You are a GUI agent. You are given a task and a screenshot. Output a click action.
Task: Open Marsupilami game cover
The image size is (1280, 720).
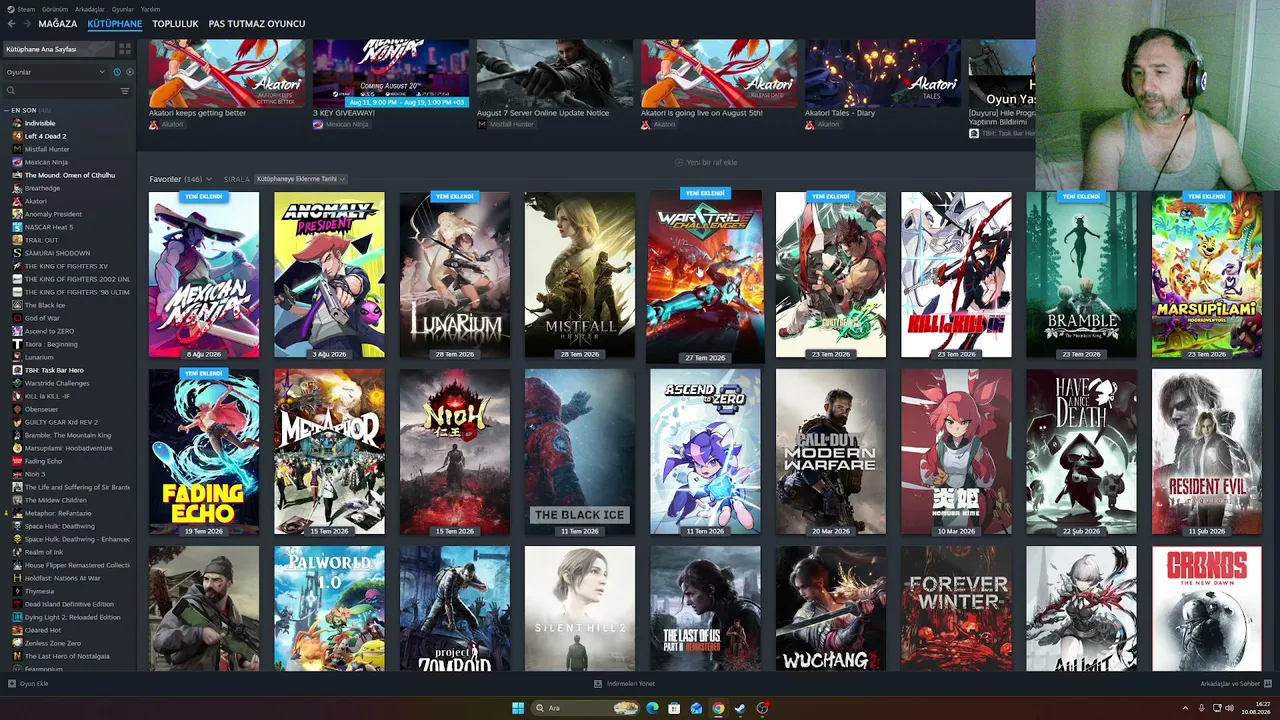pyautogui.click(x=1207, y=275)
